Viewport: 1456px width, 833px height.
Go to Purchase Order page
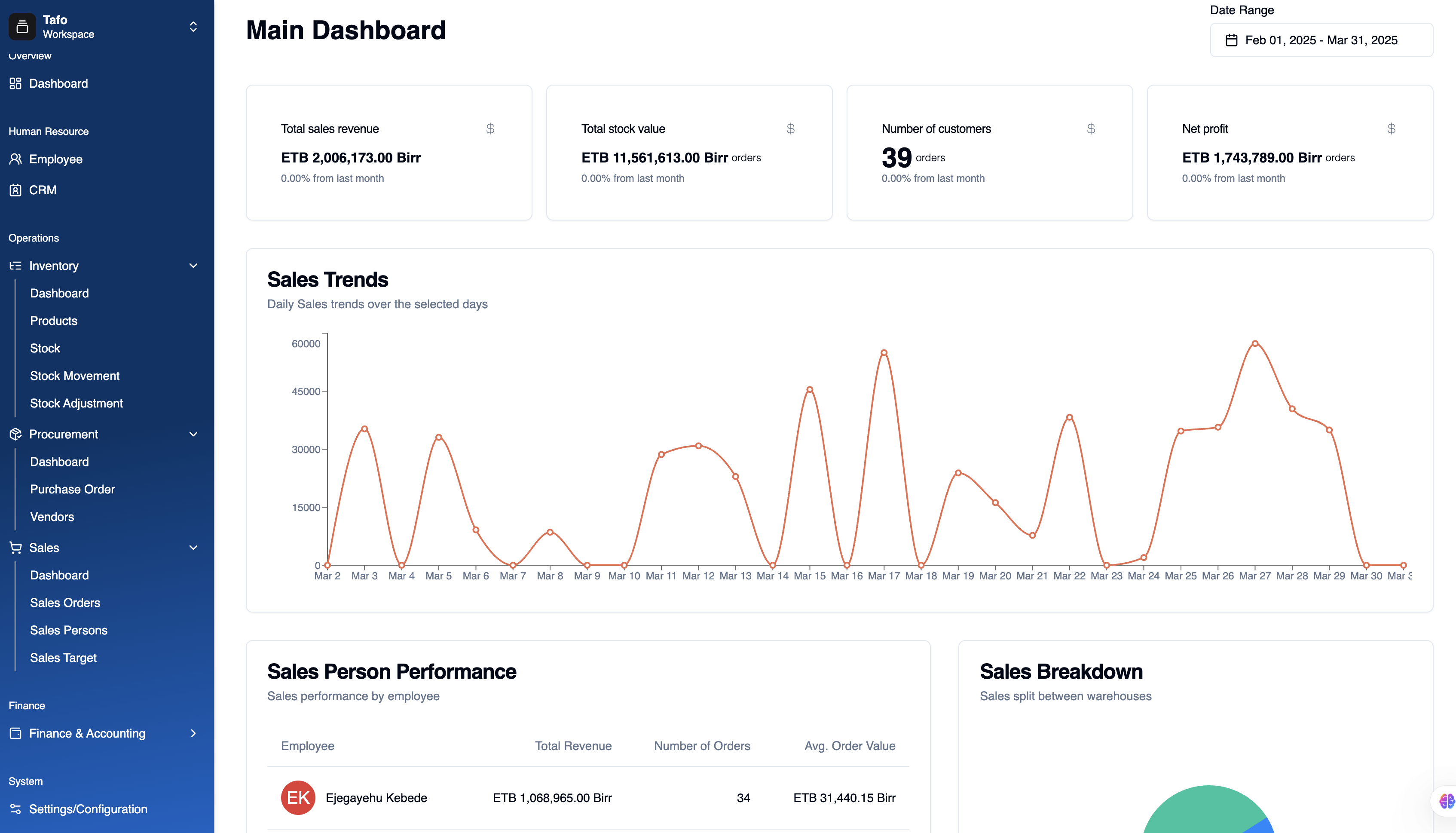73,489
